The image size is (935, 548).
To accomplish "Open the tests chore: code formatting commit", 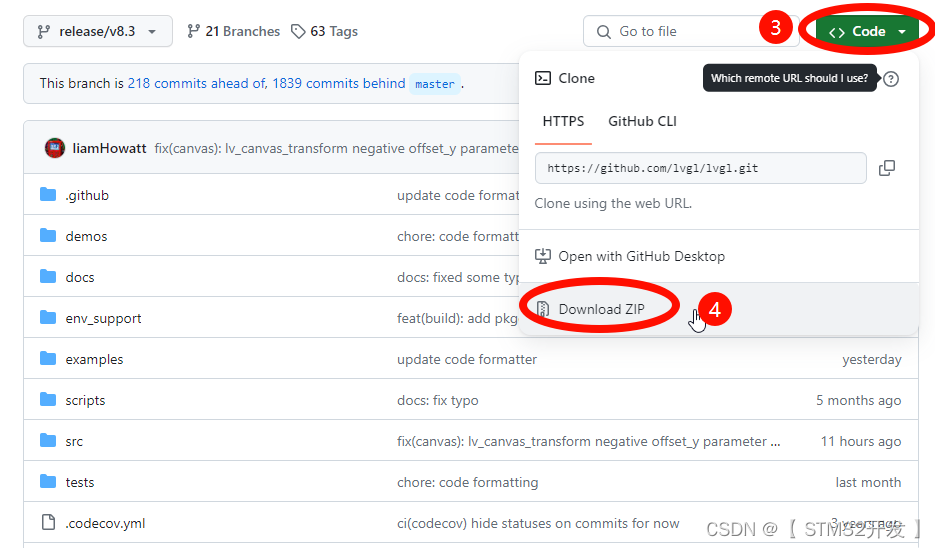I will [x=468, y=482].
